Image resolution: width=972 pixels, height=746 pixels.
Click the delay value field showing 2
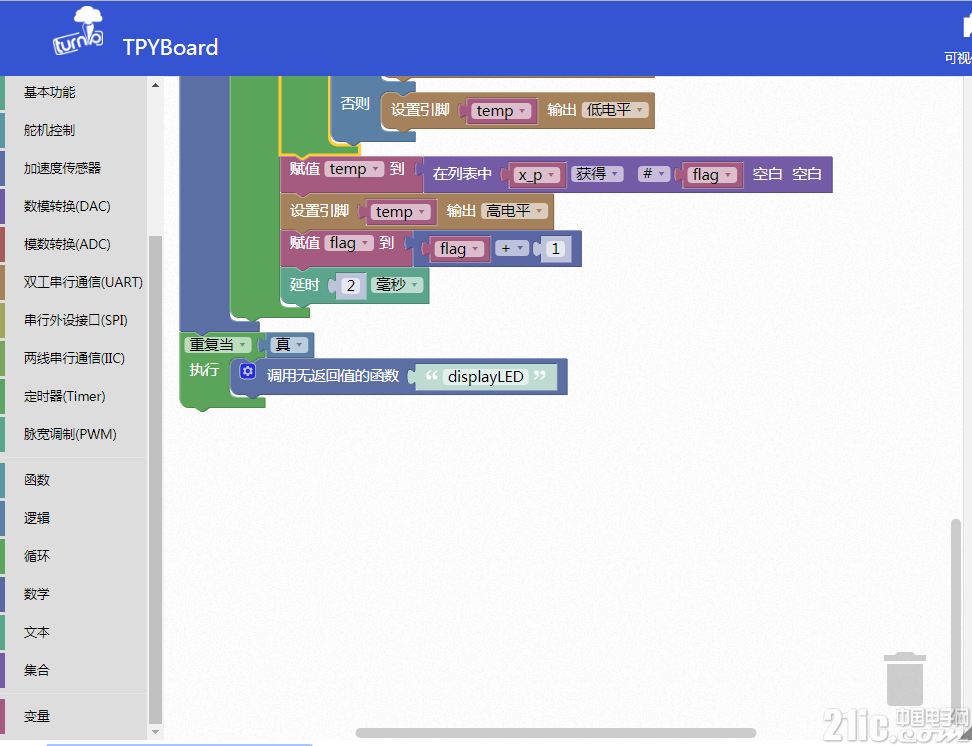click(x=351, y=285)
